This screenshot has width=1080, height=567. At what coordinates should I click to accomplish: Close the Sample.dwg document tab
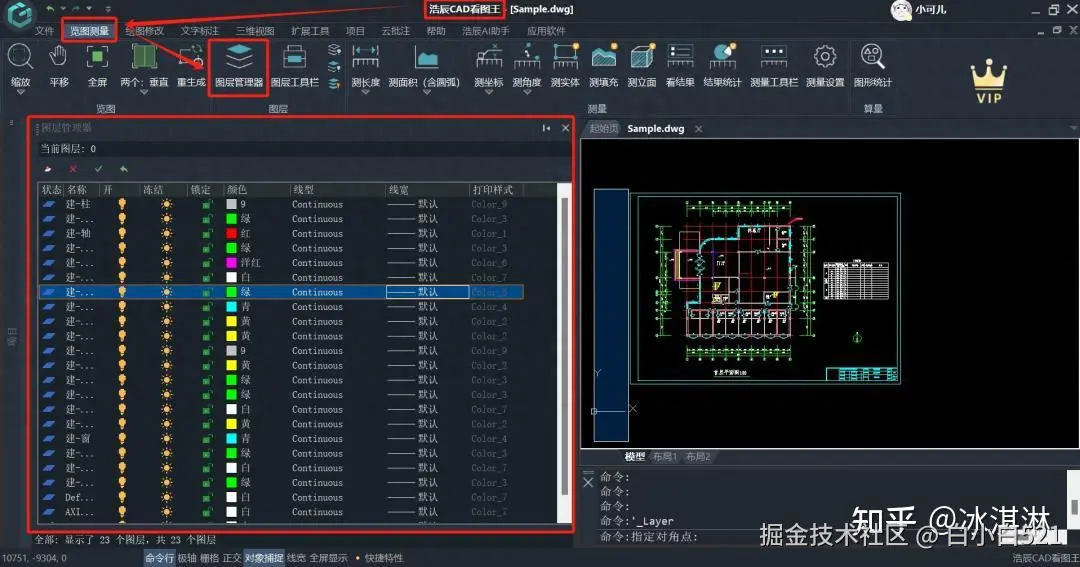pyautogui.click(x=698, y=129)
